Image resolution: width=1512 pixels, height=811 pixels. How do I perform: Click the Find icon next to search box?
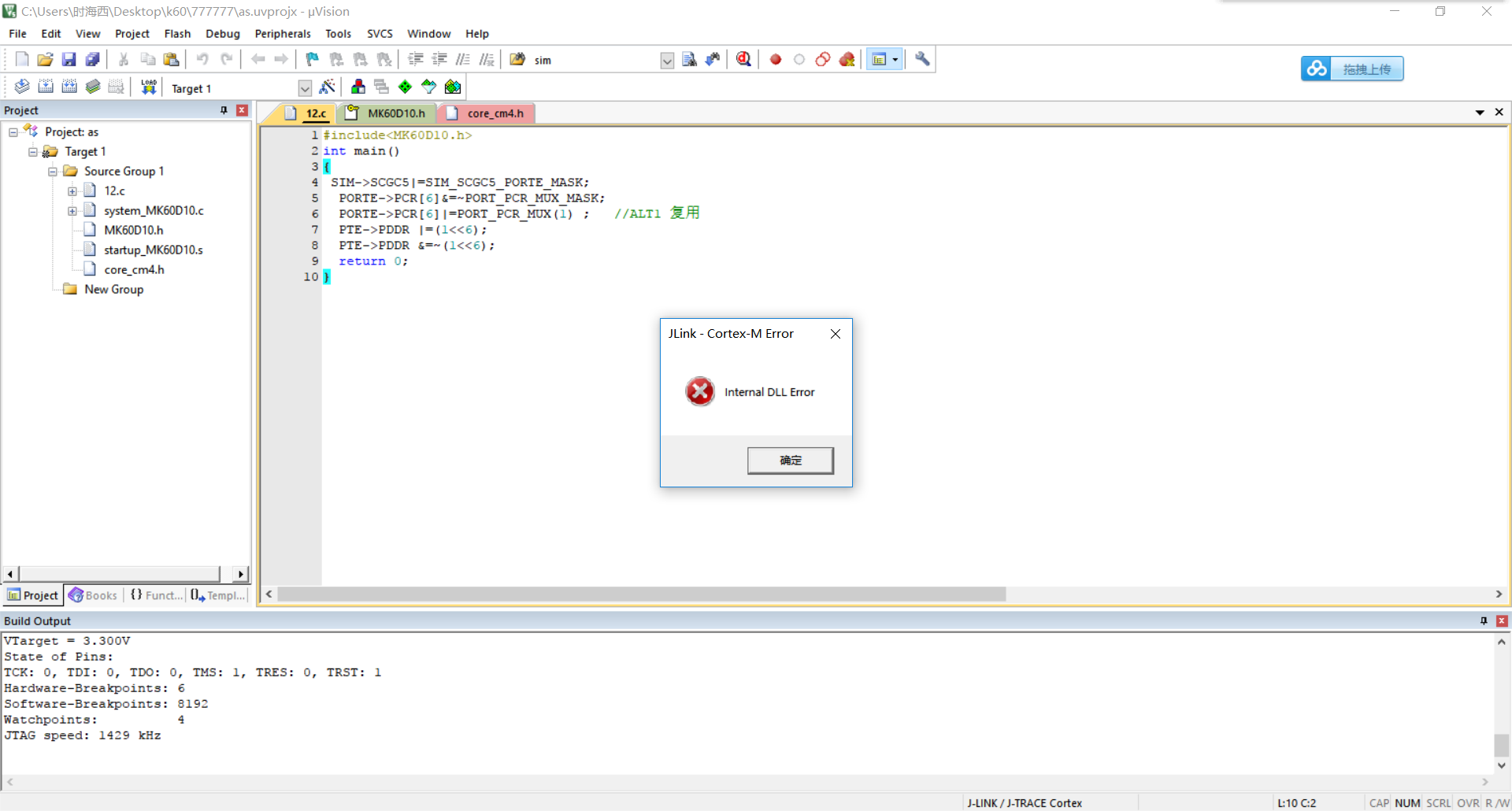[x=689, y=59]
